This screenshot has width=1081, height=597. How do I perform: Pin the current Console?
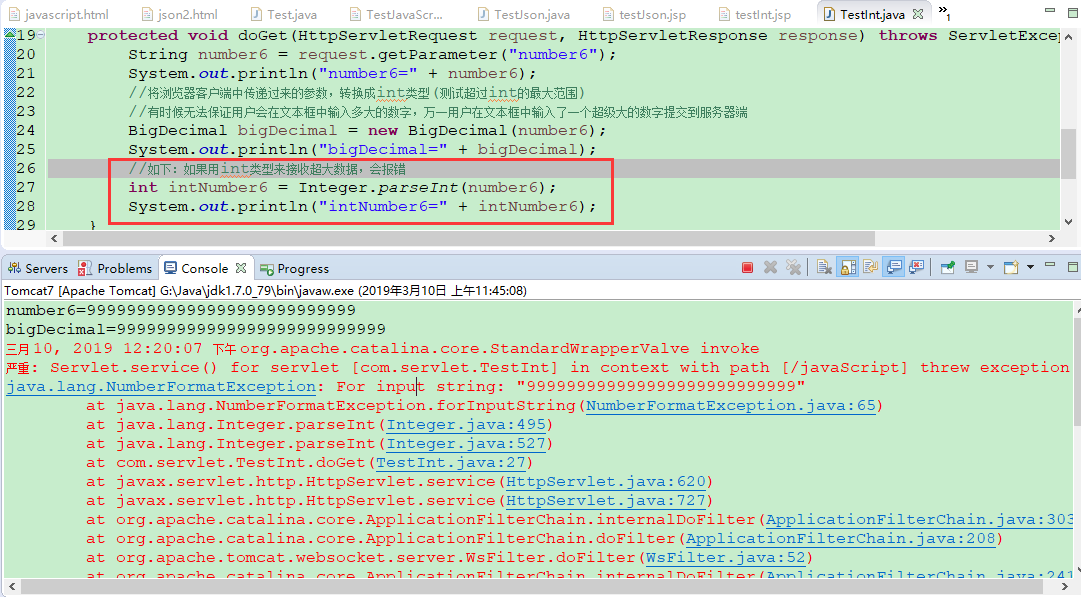[x=946, y=267]
